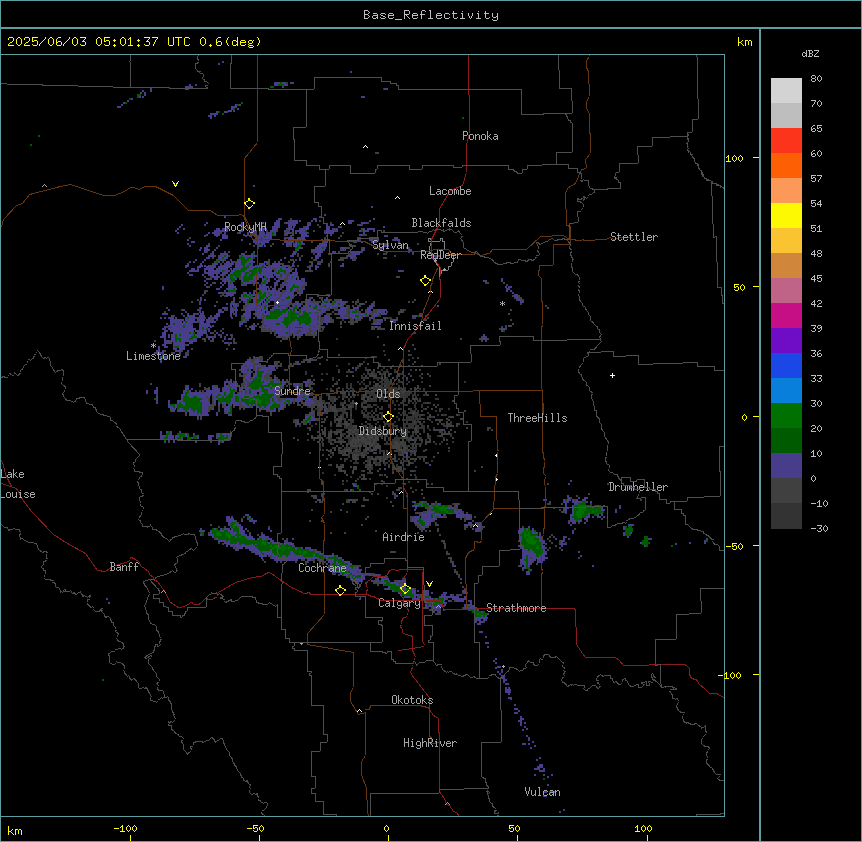The height and width of the screenshot is (842, 862).
Task: Click the Calgary city label
Action: pos(400,603)
